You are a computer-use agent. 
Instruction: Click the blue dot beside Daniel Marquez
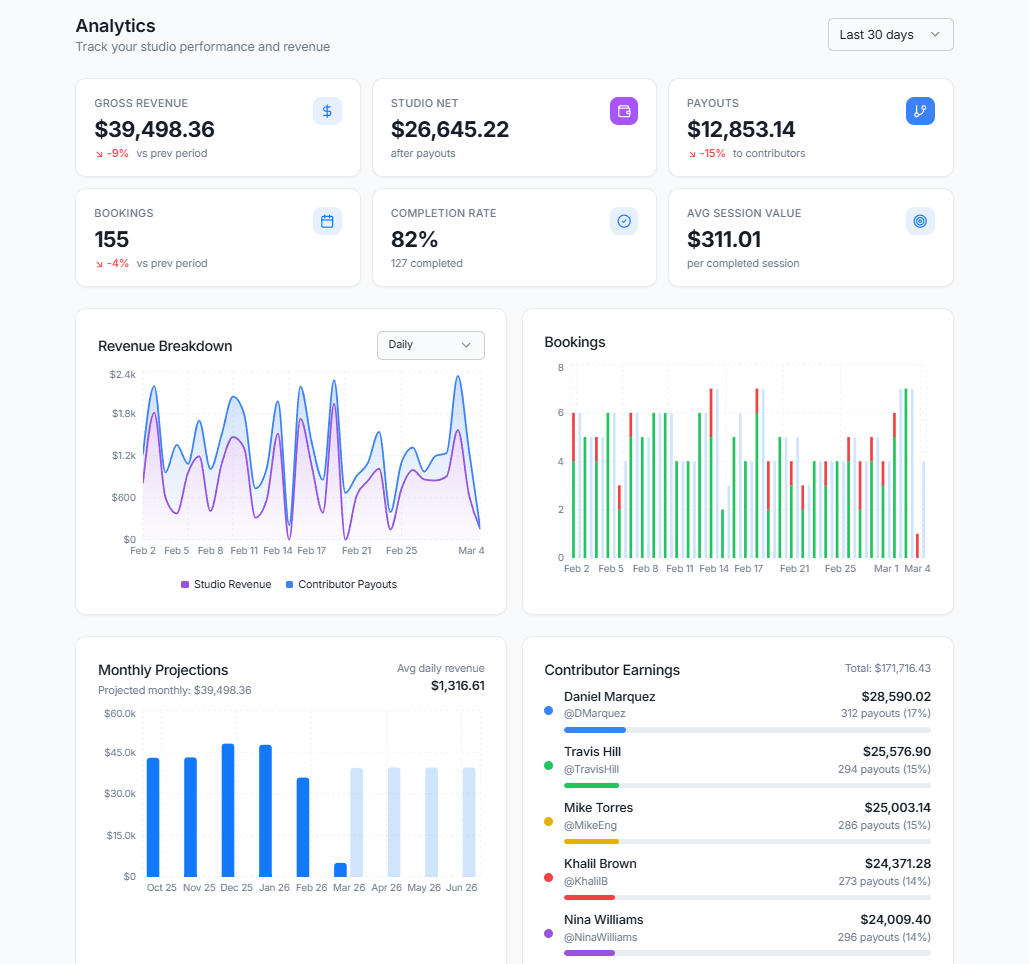pyautogui.click(x=549, y=710)
